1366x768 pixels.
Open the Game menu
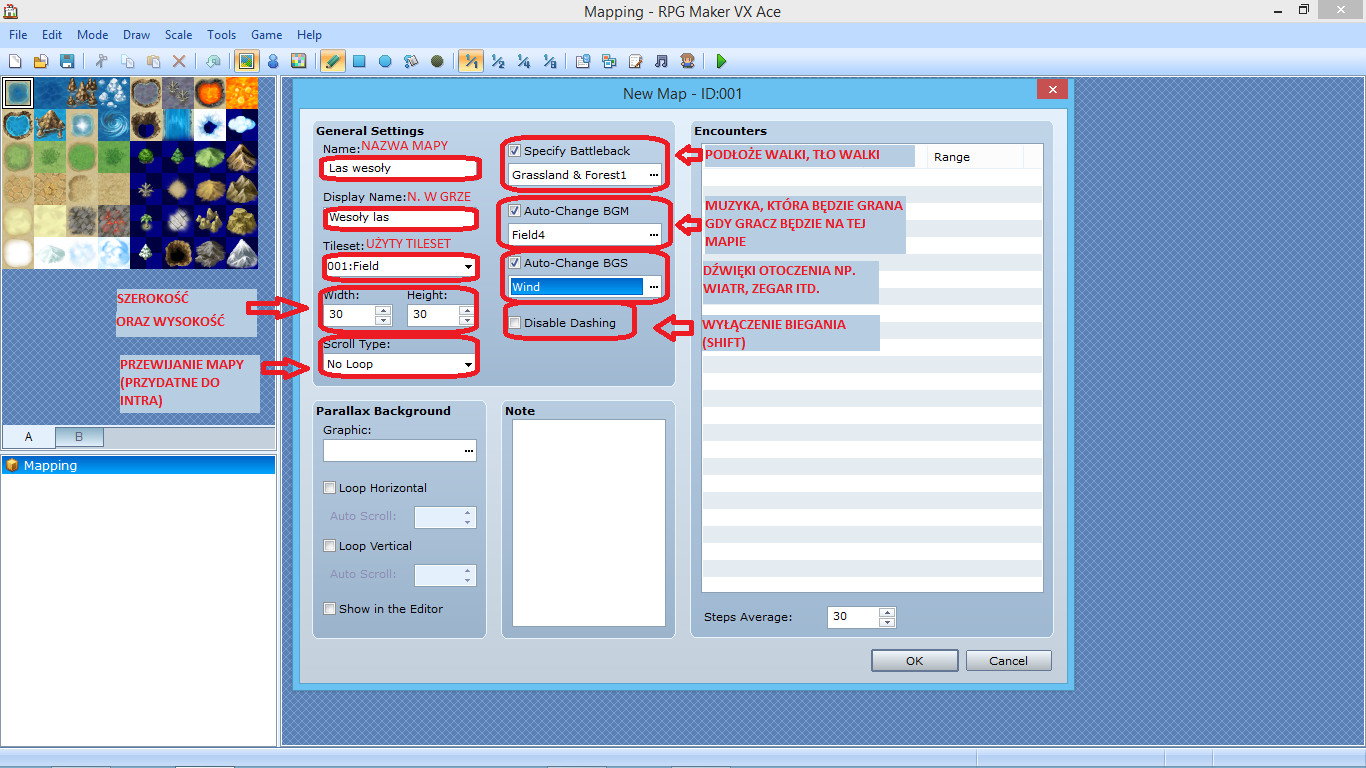(267, 35)
